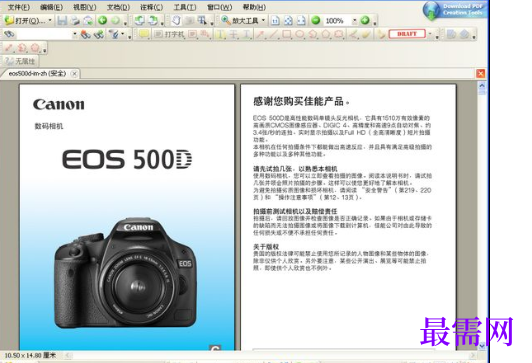Open the 文件(F) menu
The width and height of the screenshot is (532, 363).
19,7
